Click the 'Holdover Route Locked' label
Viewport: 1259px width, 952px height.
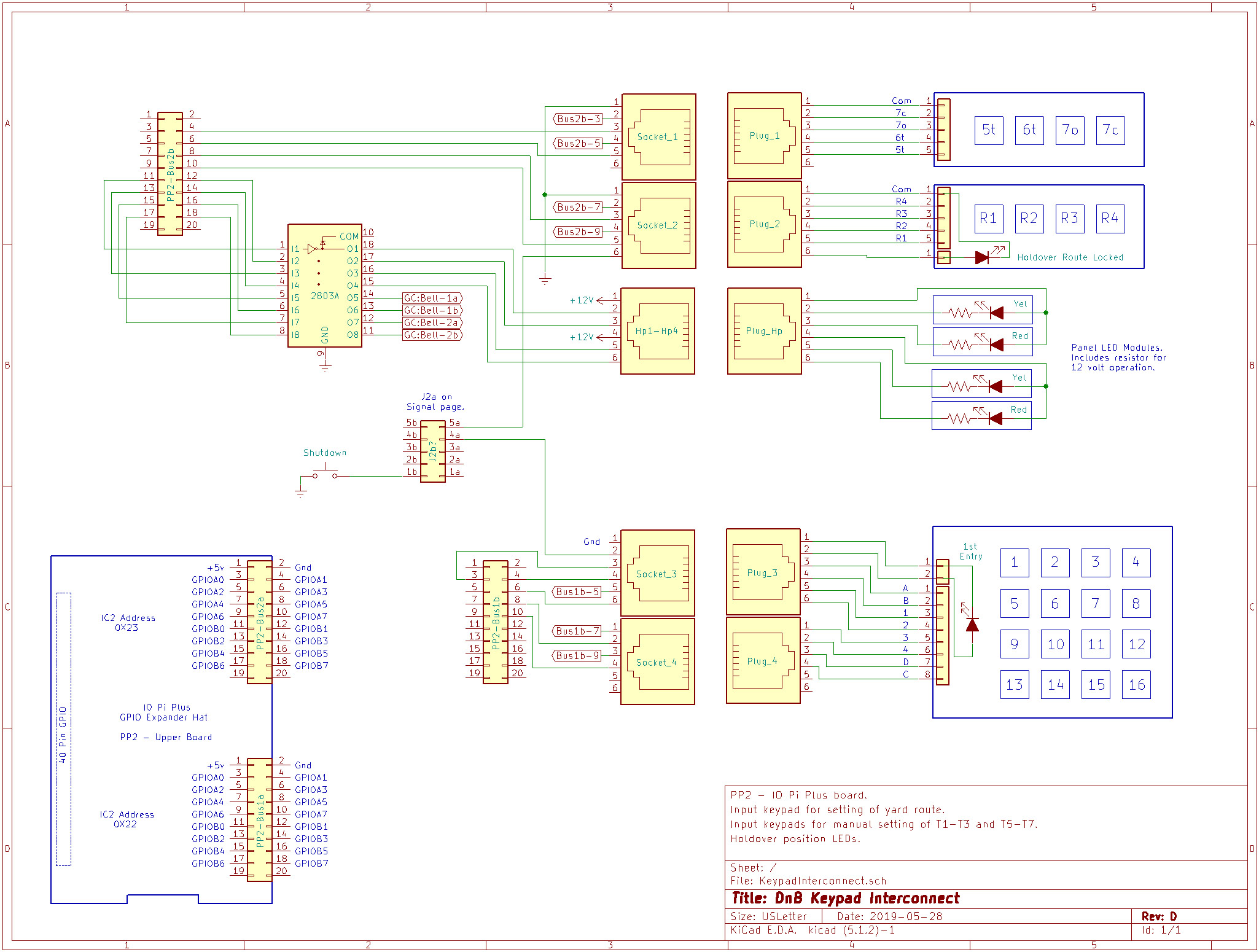(1070, 257)
